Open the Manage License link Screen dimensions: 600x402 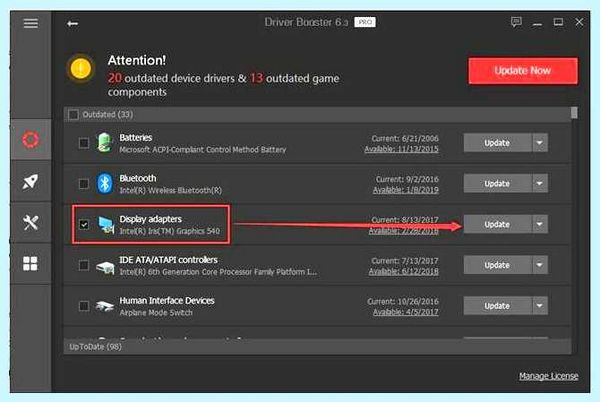coord(548,376)
